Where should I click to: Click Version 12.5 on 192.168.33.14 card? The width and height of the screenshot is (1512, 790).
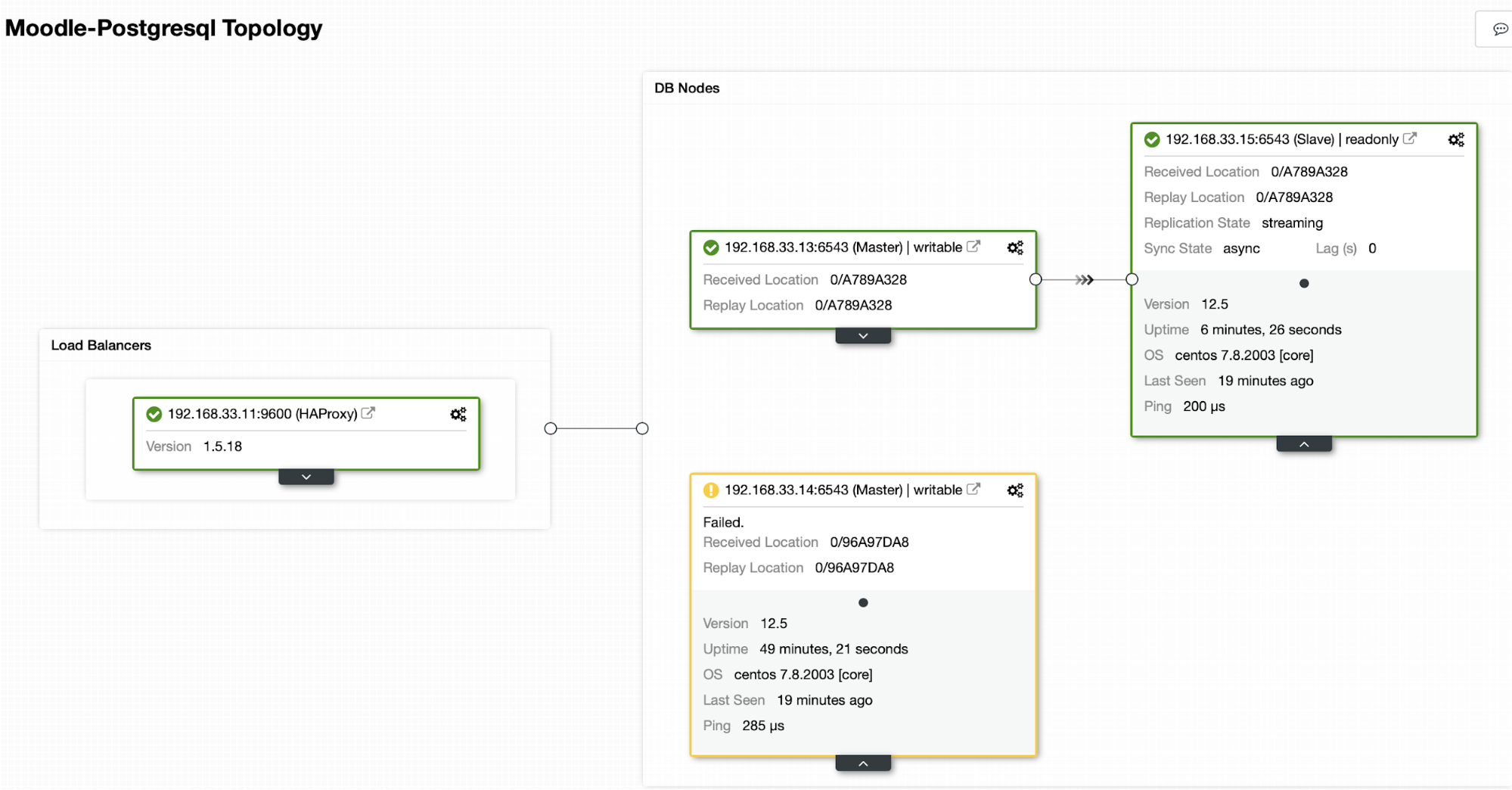pos(774,624)
